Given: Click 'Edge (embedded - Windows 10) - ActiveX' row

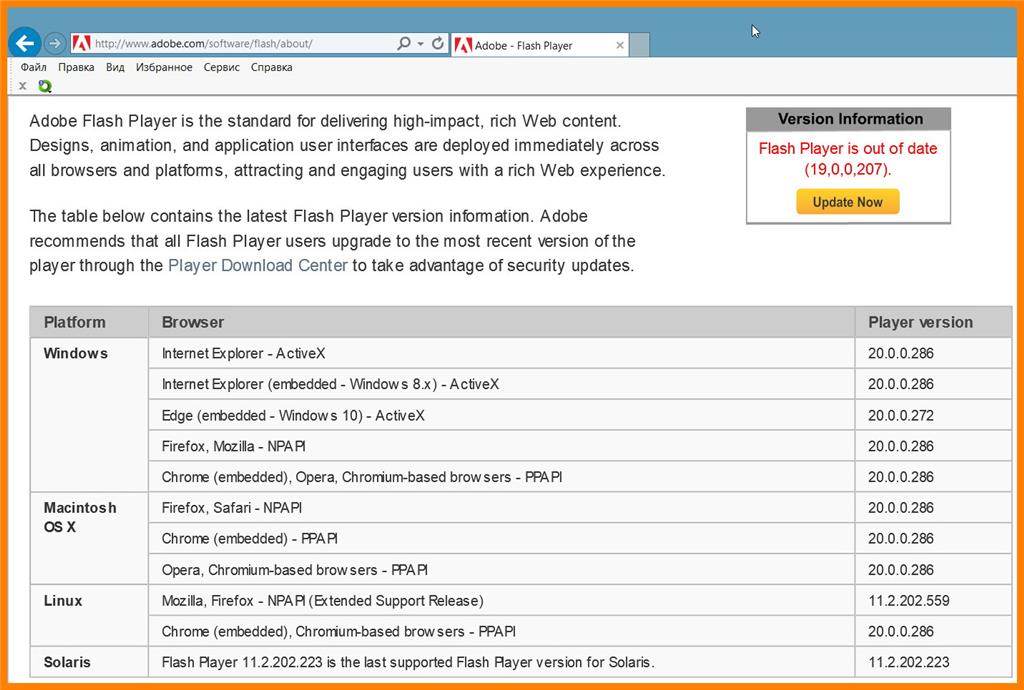Looking at the screenshot, I should tap(502, 415).
